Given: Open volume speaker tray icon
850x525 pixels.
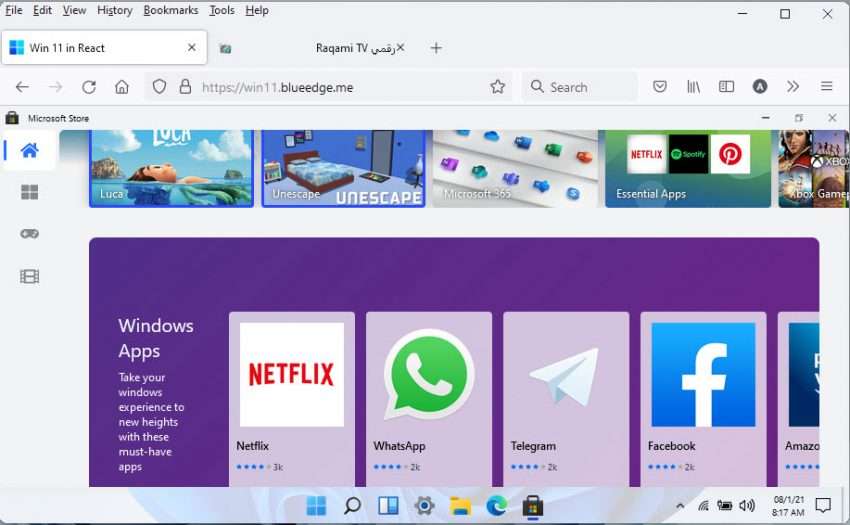Looking at the screenshot, I should [747, 505].
